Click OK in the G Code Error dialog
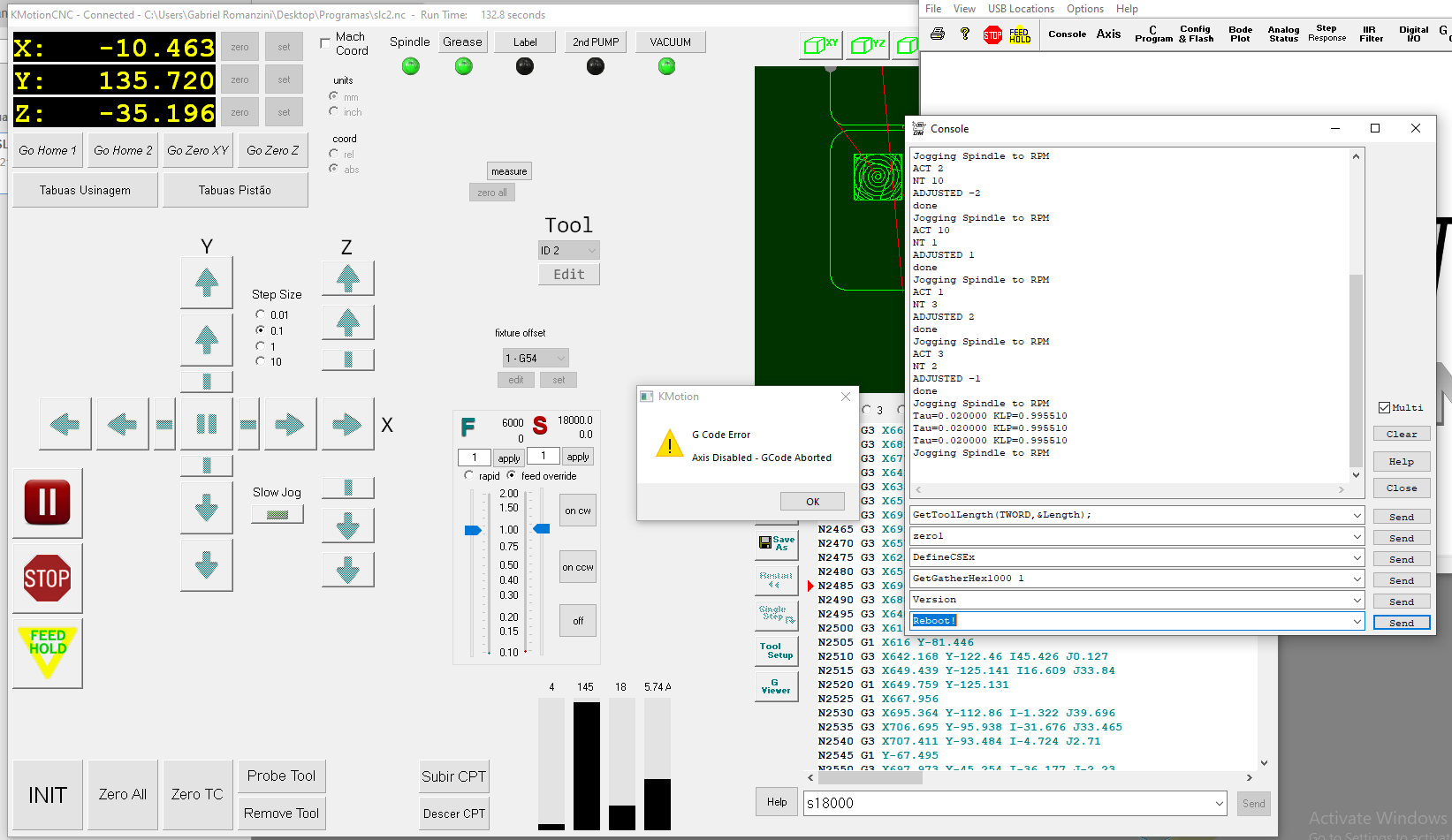This screenshot has height=840, width=1452. point(812,502)
